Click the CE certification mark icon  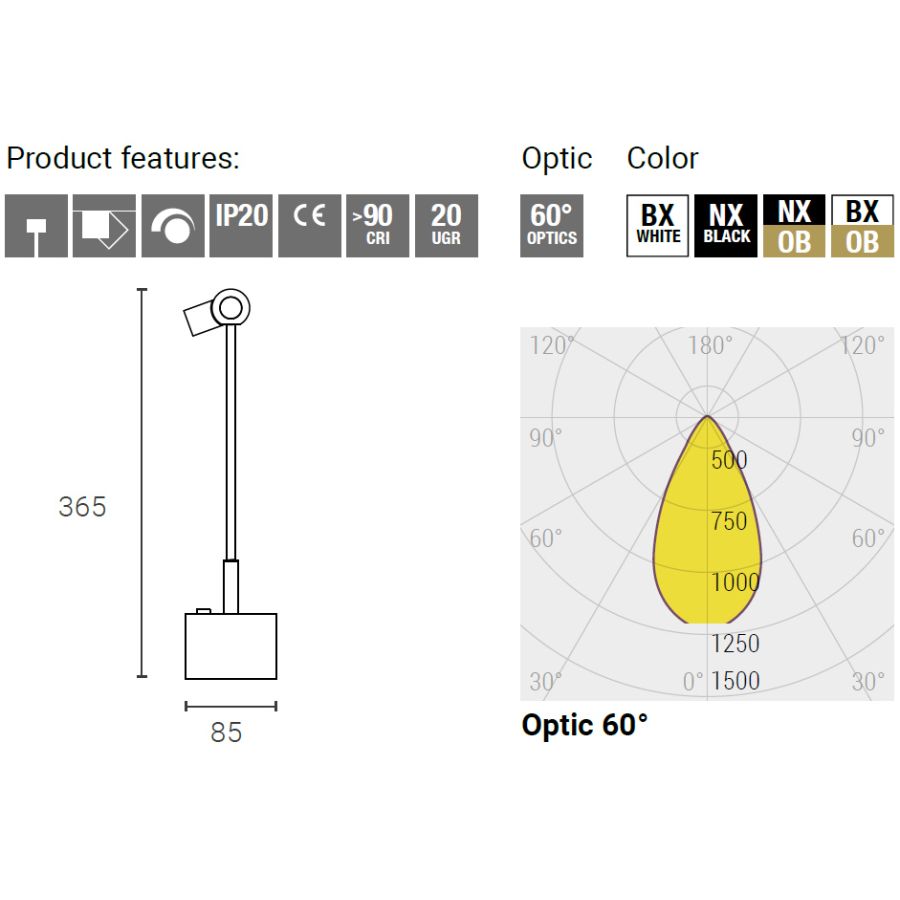coord(309,226)
